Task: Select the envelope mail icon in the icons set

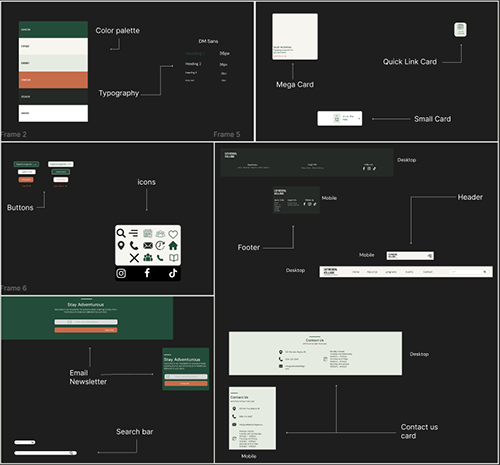Action: (148, 246)
